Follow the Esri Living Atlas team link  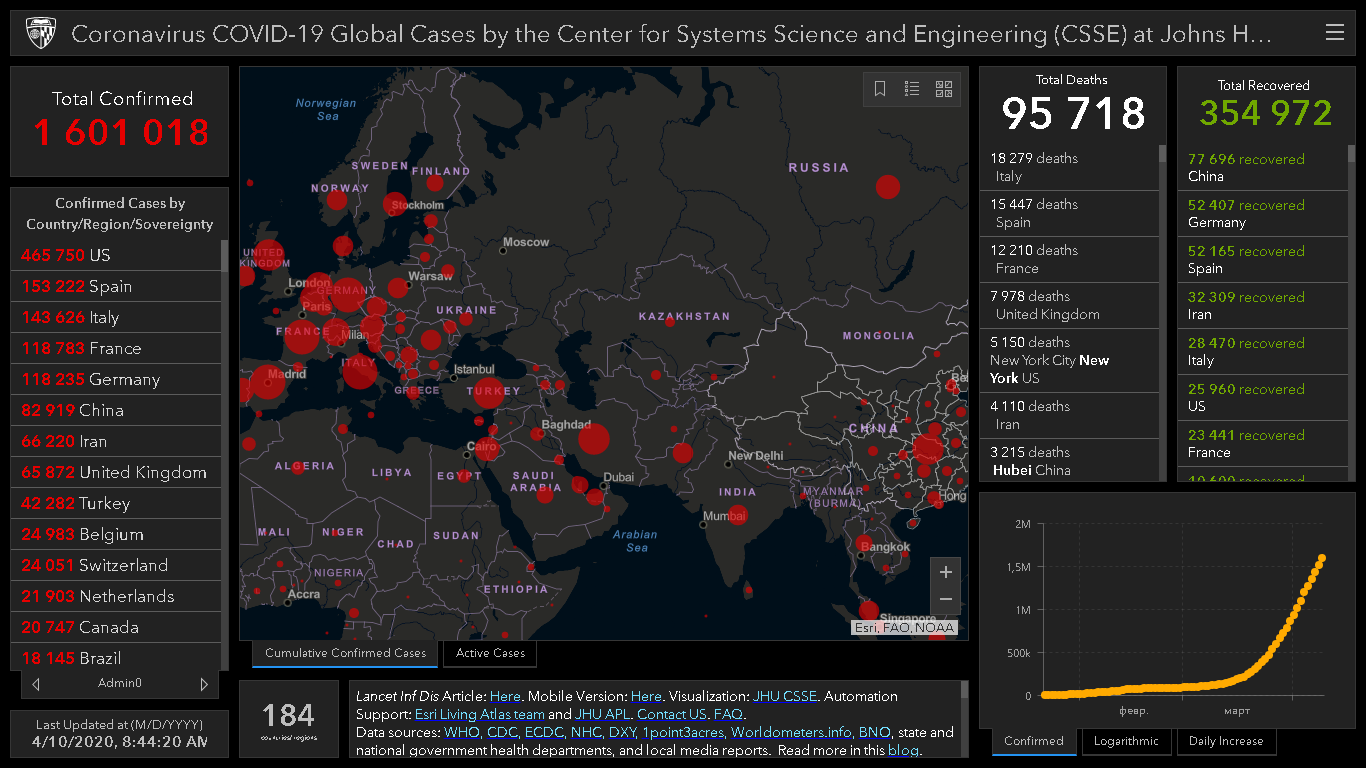[479, 714]
